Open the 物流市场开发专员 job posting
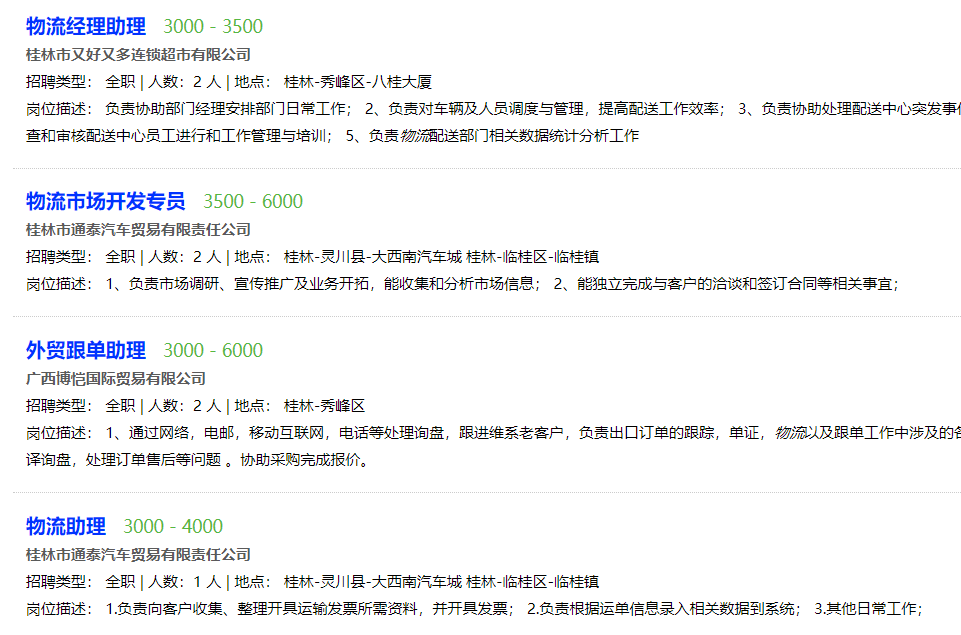Screen dimensions: 961x635 click(x=105, y=201)
